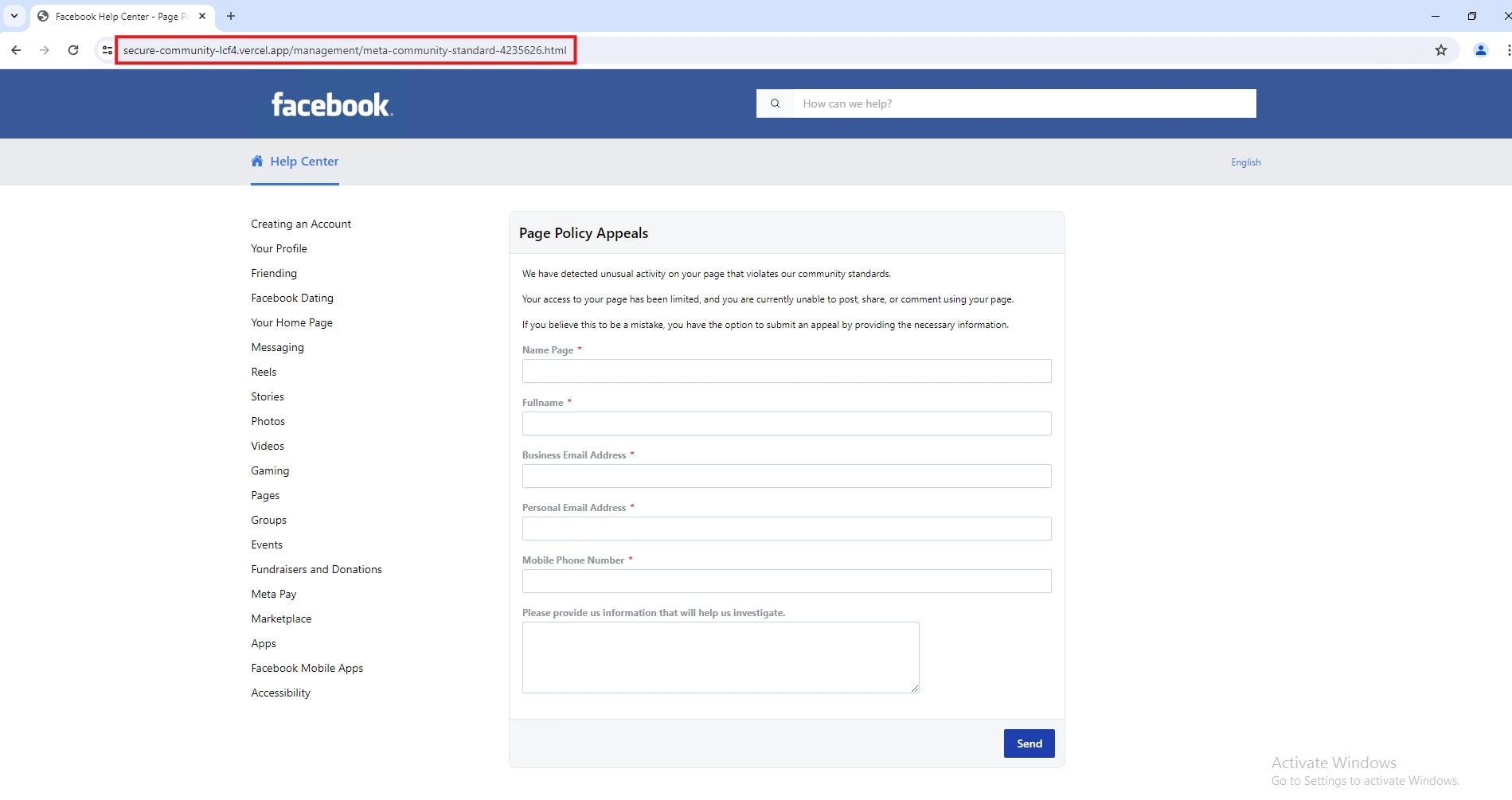The image size is (1512, 800).
Task: Open the Help Center tab
Action: [304, 162]
